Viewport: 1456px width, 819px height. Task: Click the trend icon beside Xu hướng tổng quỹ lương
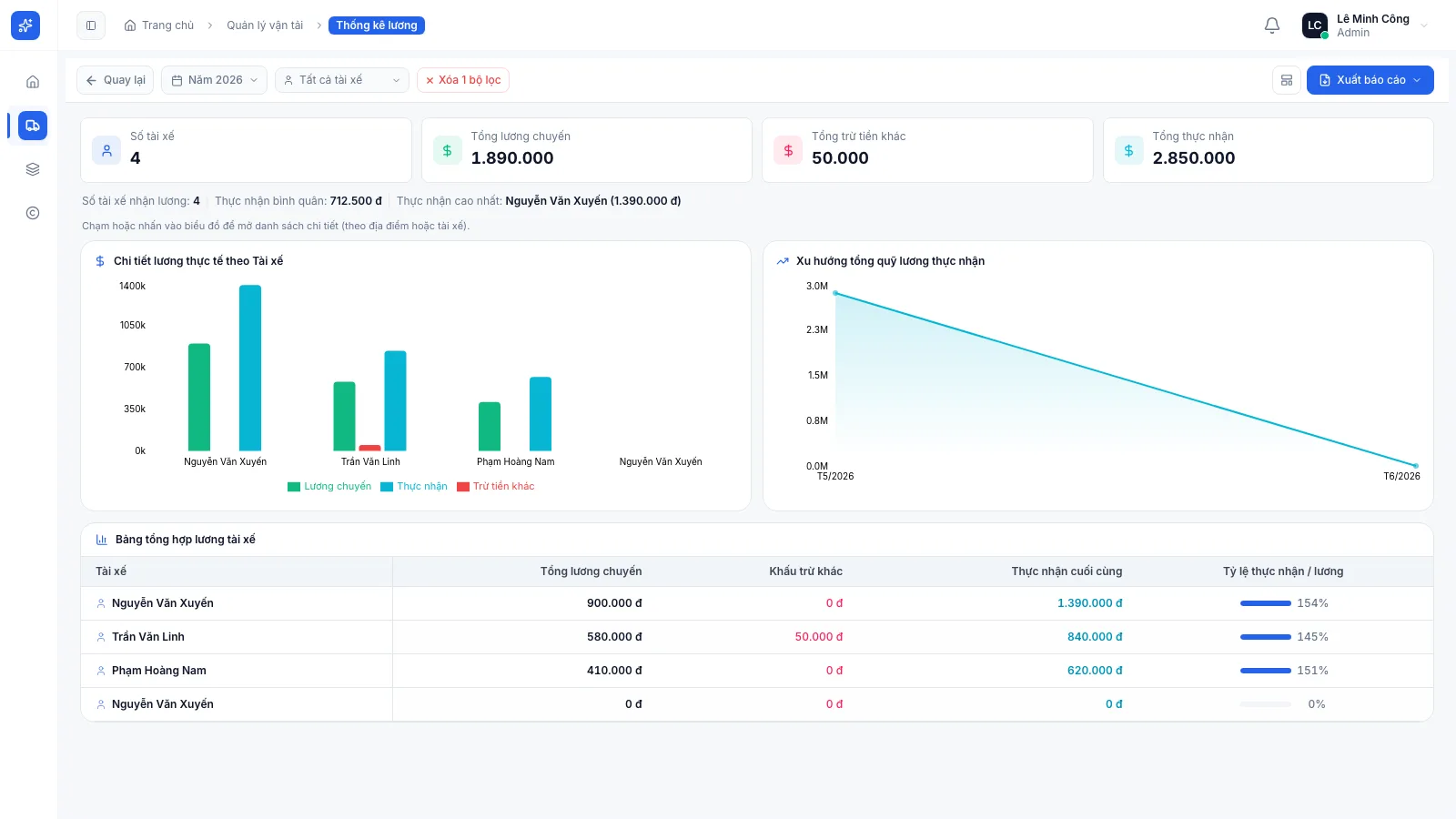(783, 261)
